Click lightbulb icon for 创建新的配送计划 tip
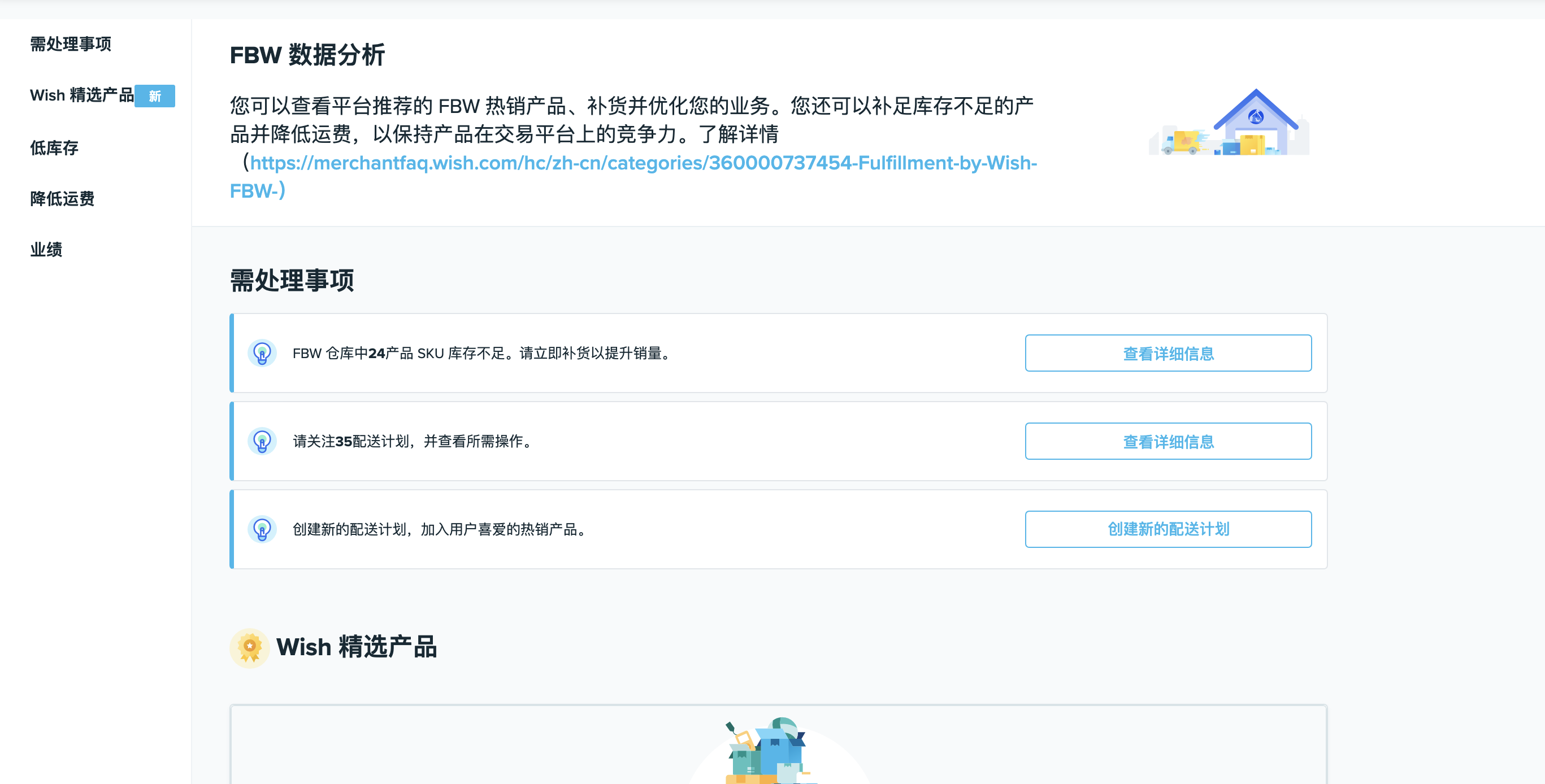Image resolution: width=1545 pixels, height=784 pixels. (x=262, y=529)
